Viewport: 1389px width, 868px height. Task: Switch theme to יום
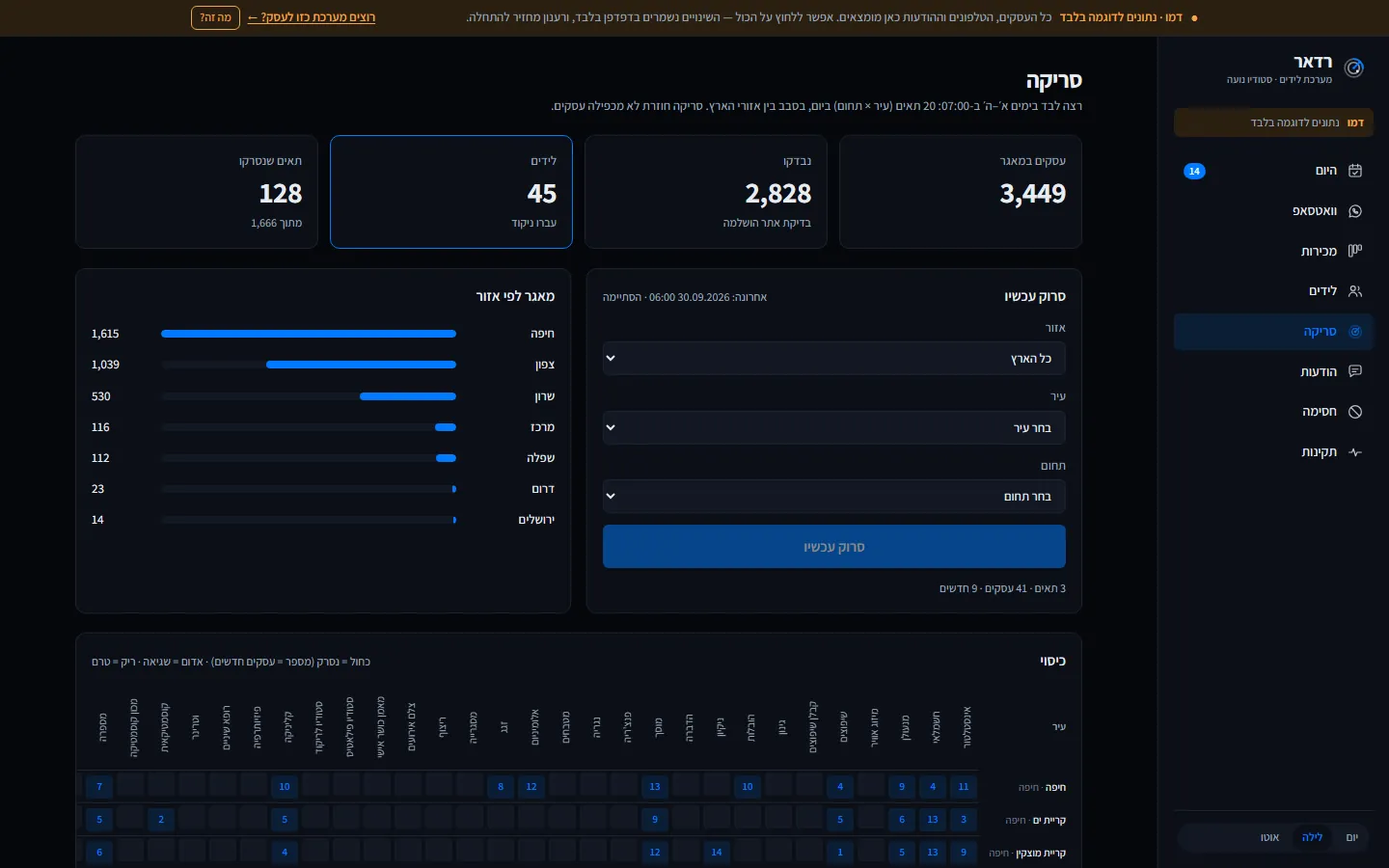tap(1351, 837)
